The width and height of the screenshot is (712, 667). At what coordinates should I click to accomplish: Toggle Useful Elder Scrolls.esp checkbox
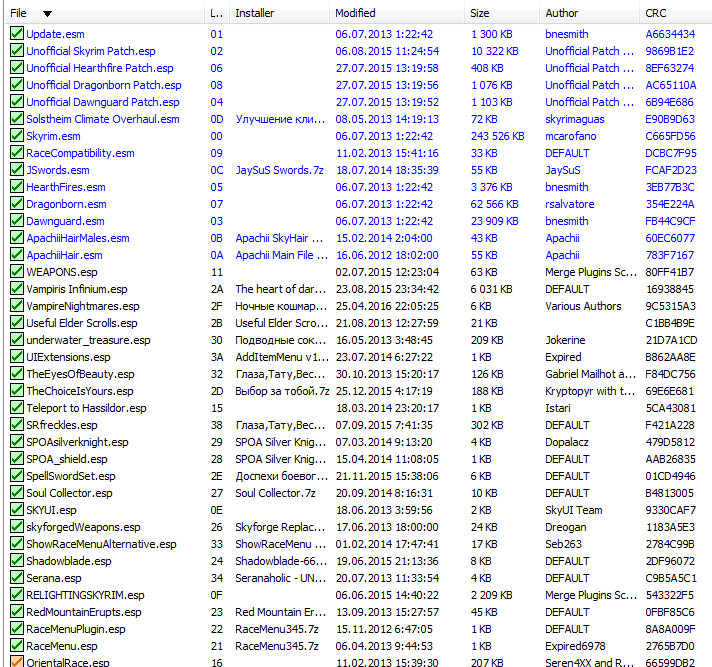click(17, 323)
